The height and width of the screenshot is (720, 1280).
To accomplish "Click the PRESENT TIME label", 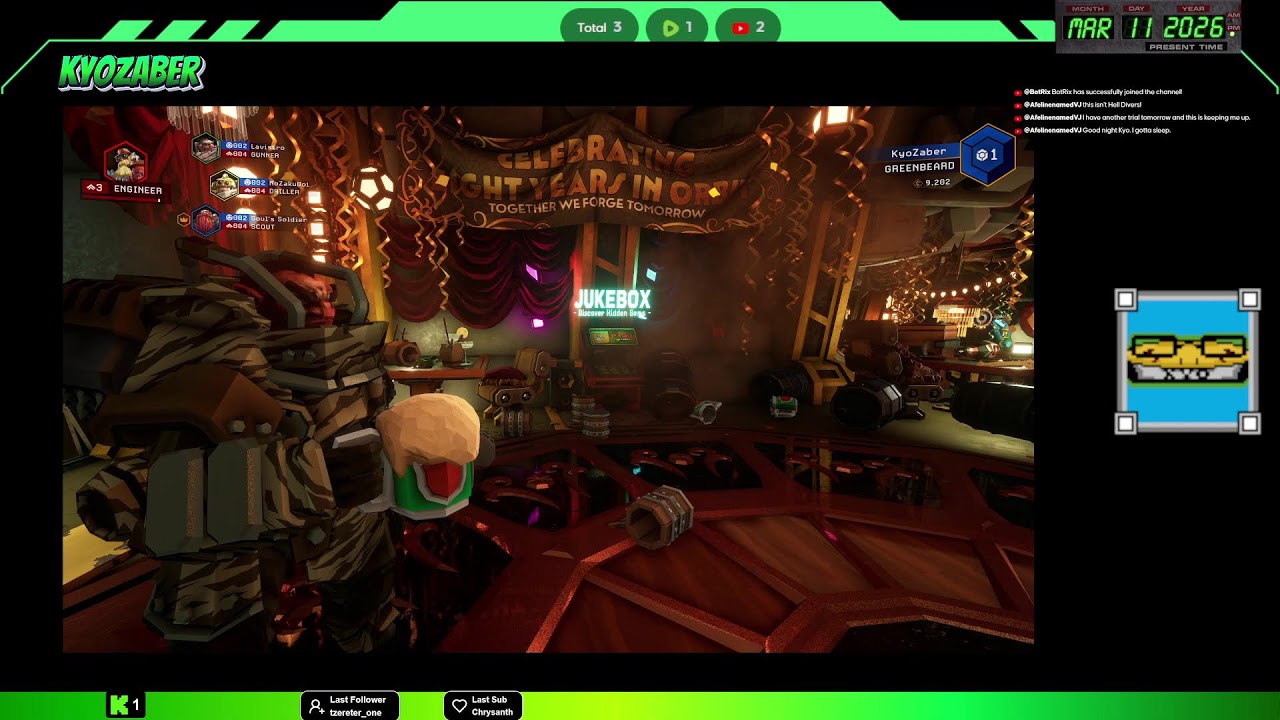I will 1185,47.
